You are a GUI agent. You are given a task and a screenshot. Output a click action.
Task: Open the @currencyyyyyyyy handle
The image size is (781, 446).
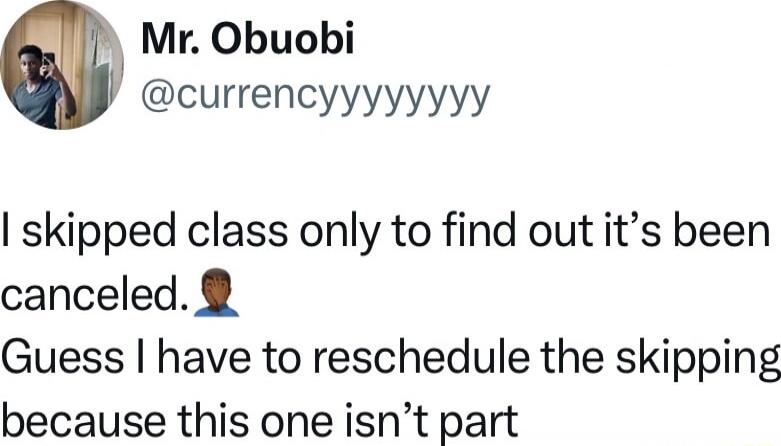(316, 98)
